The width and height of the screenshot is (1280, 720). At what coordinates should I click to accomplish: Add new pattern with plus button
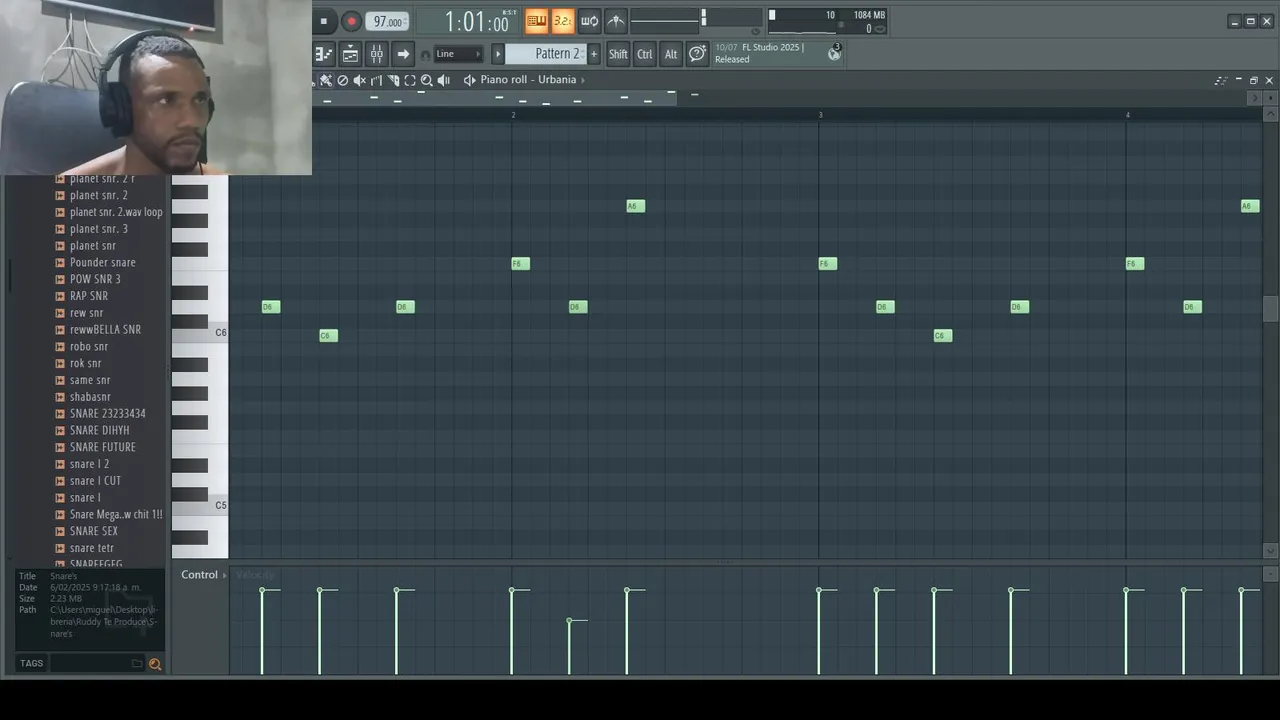[594, 54]
